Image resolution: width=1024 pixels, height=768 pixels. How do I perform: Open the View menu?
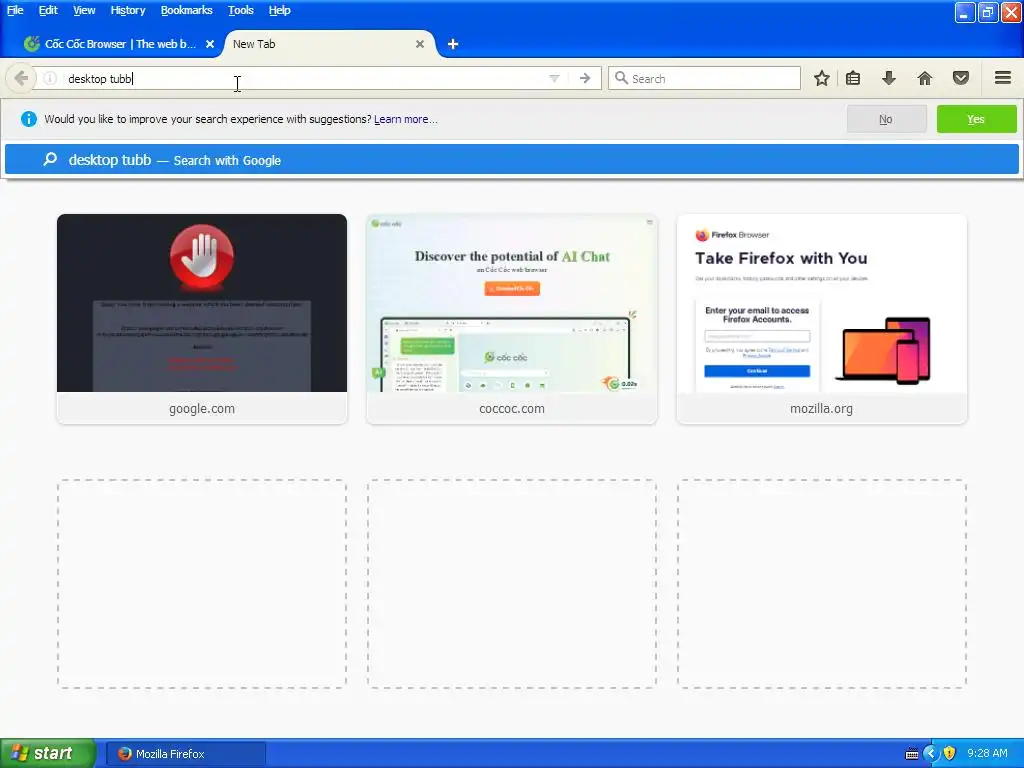point(84,10)
